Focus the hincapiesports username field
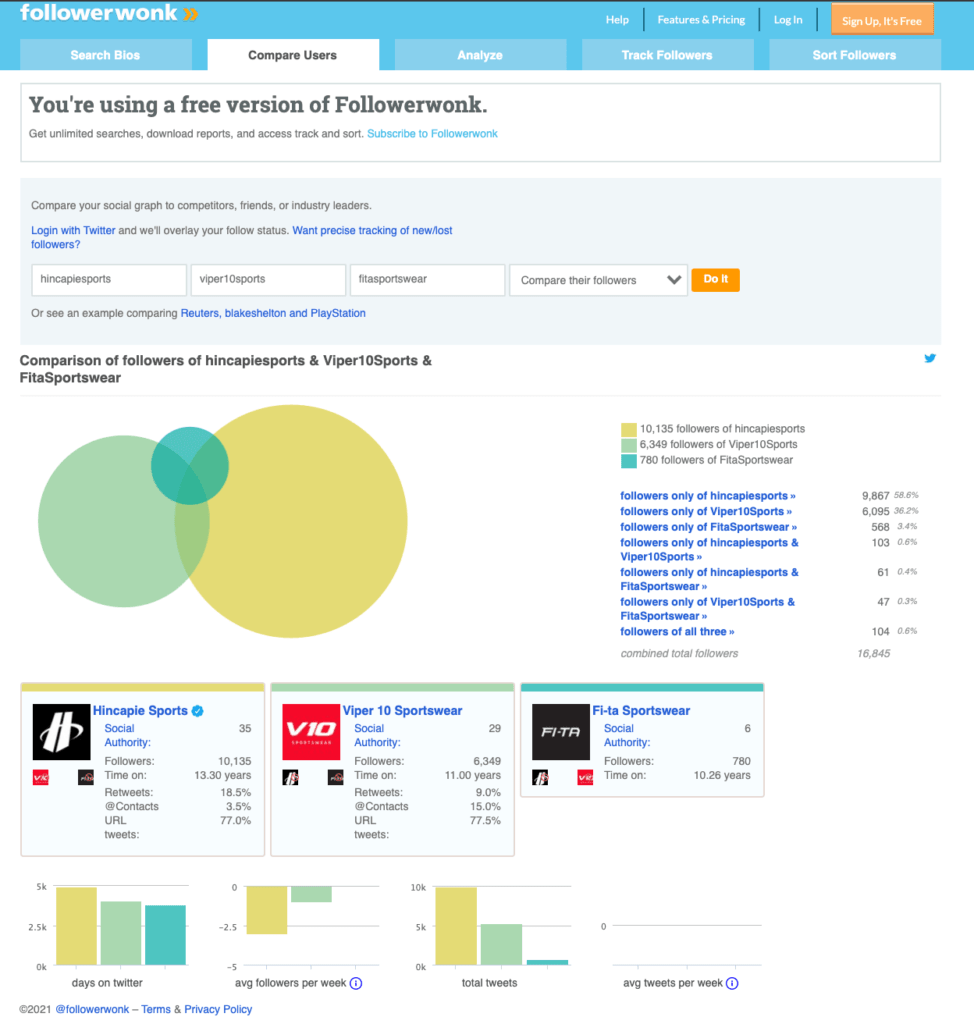The width and height of the screenshot is (974, 1024). (109, 280)
